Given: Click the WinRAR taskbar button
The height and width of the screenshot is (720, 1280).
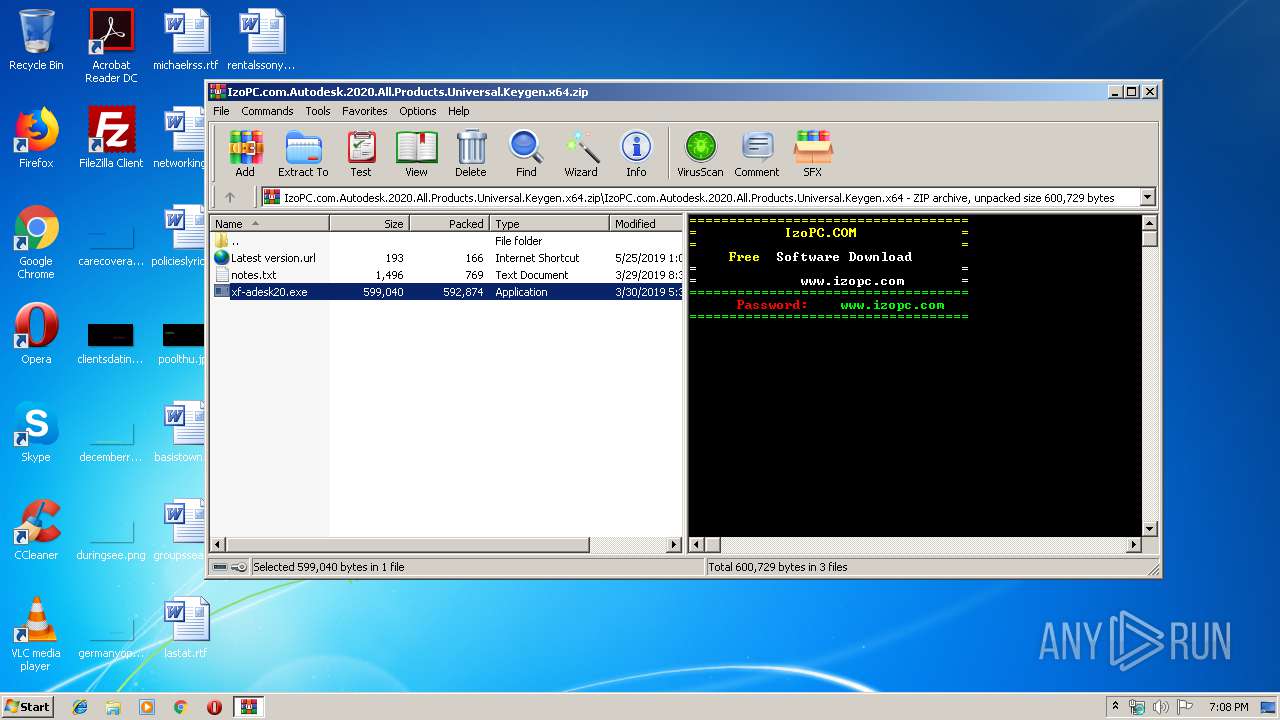Looking at the screenshot, I should 248,707.
